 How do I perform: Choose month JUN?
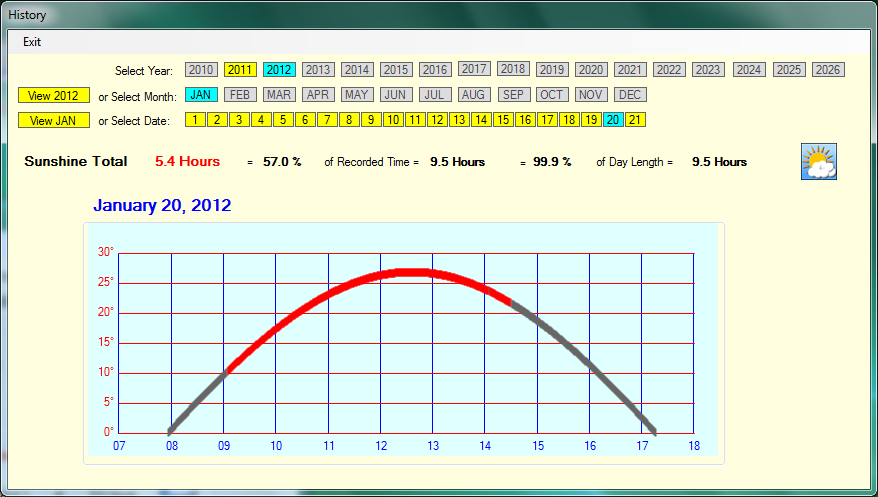(396, 95)
